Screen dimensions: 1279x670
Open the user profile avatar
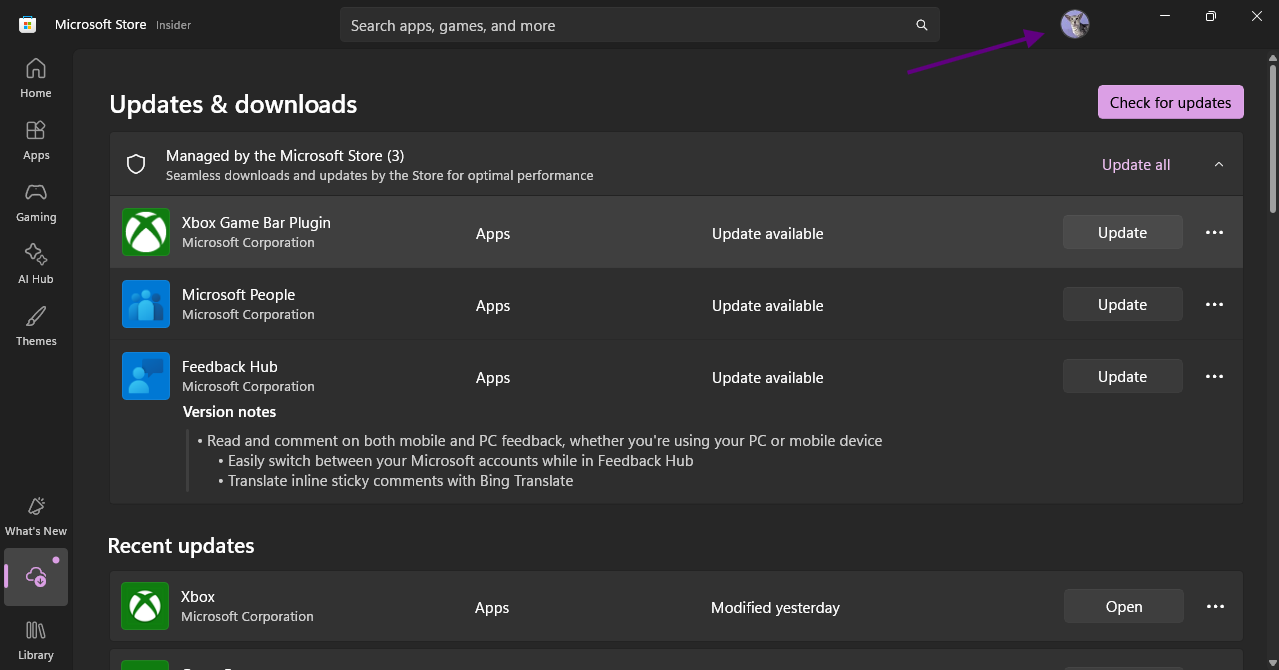tap(1075, 25)
